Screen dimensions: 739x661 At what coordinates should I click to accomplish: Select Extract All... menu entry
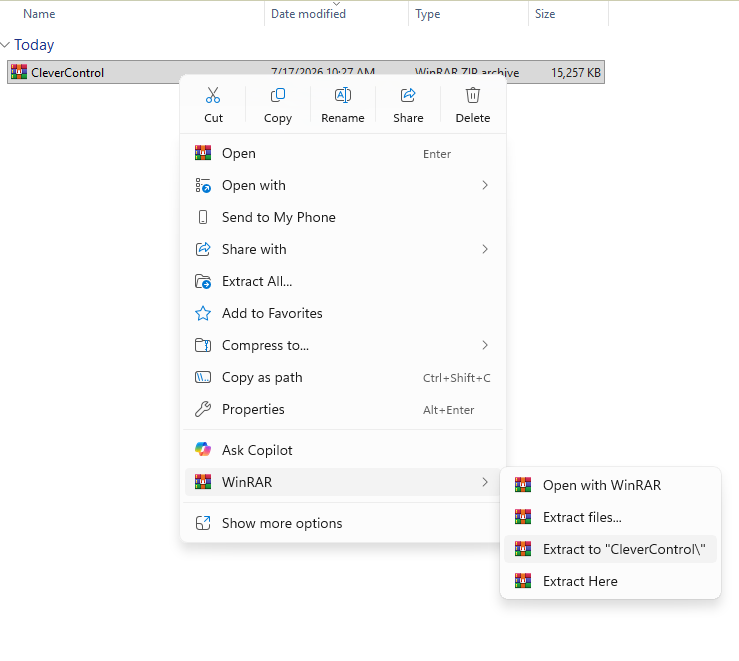tap(343, 281)
